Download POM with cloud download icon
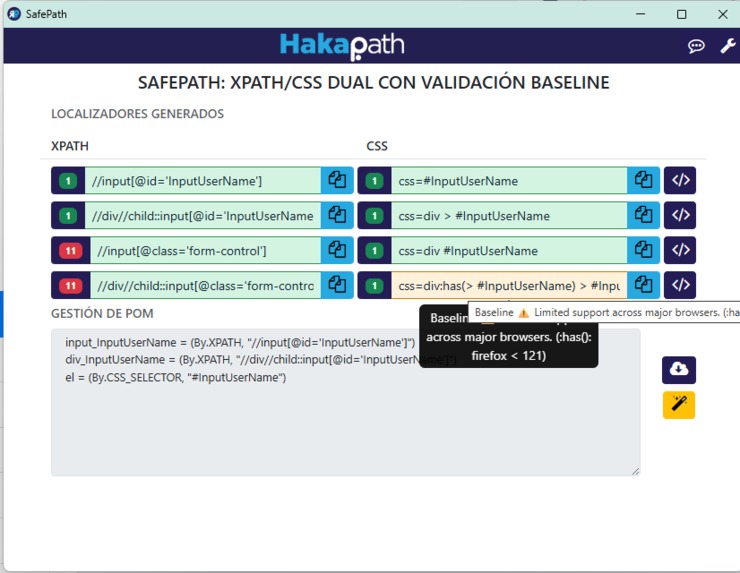The height and width of the screenshot is (573, 740). coord(679,370)
